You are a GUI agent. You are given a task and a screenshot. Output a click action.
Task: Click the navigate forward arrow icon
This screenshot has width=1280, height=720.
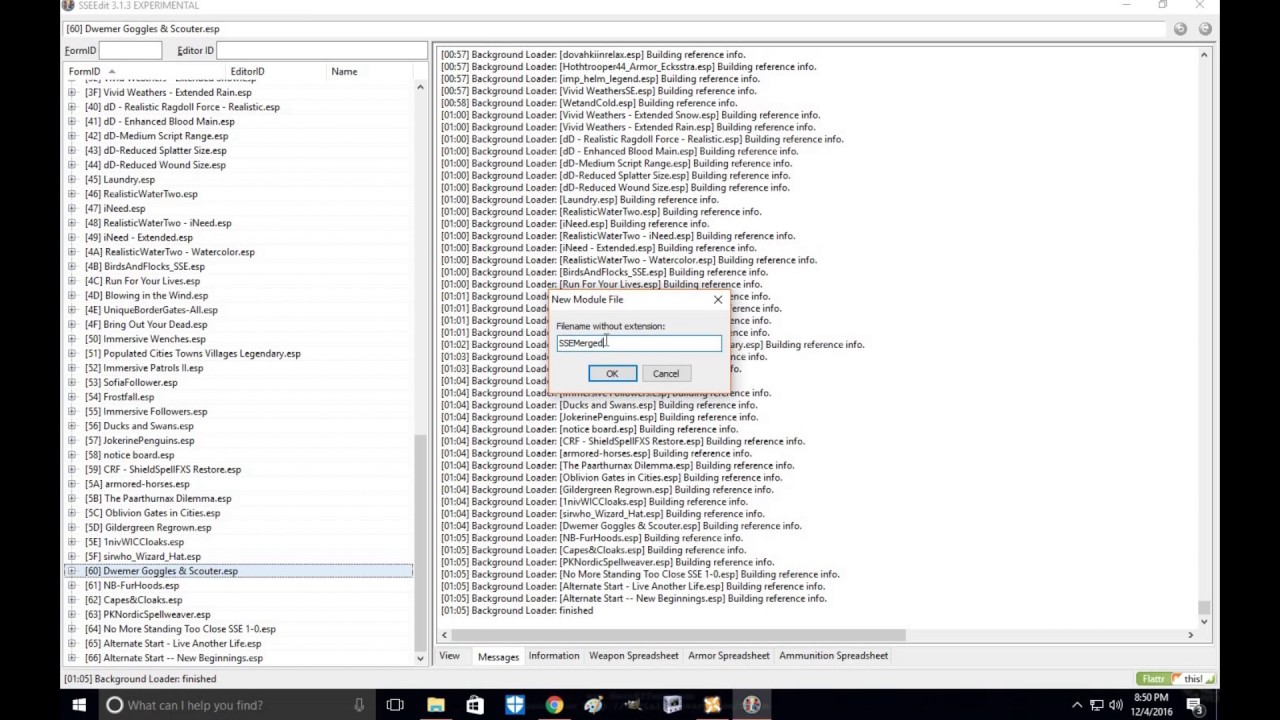[1205, 29]
